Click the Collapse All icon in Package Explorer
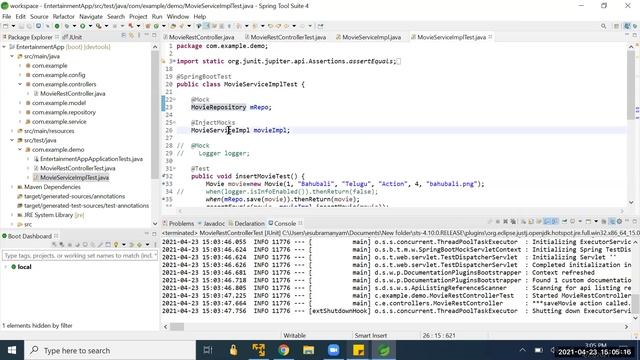 pos(124,36)
